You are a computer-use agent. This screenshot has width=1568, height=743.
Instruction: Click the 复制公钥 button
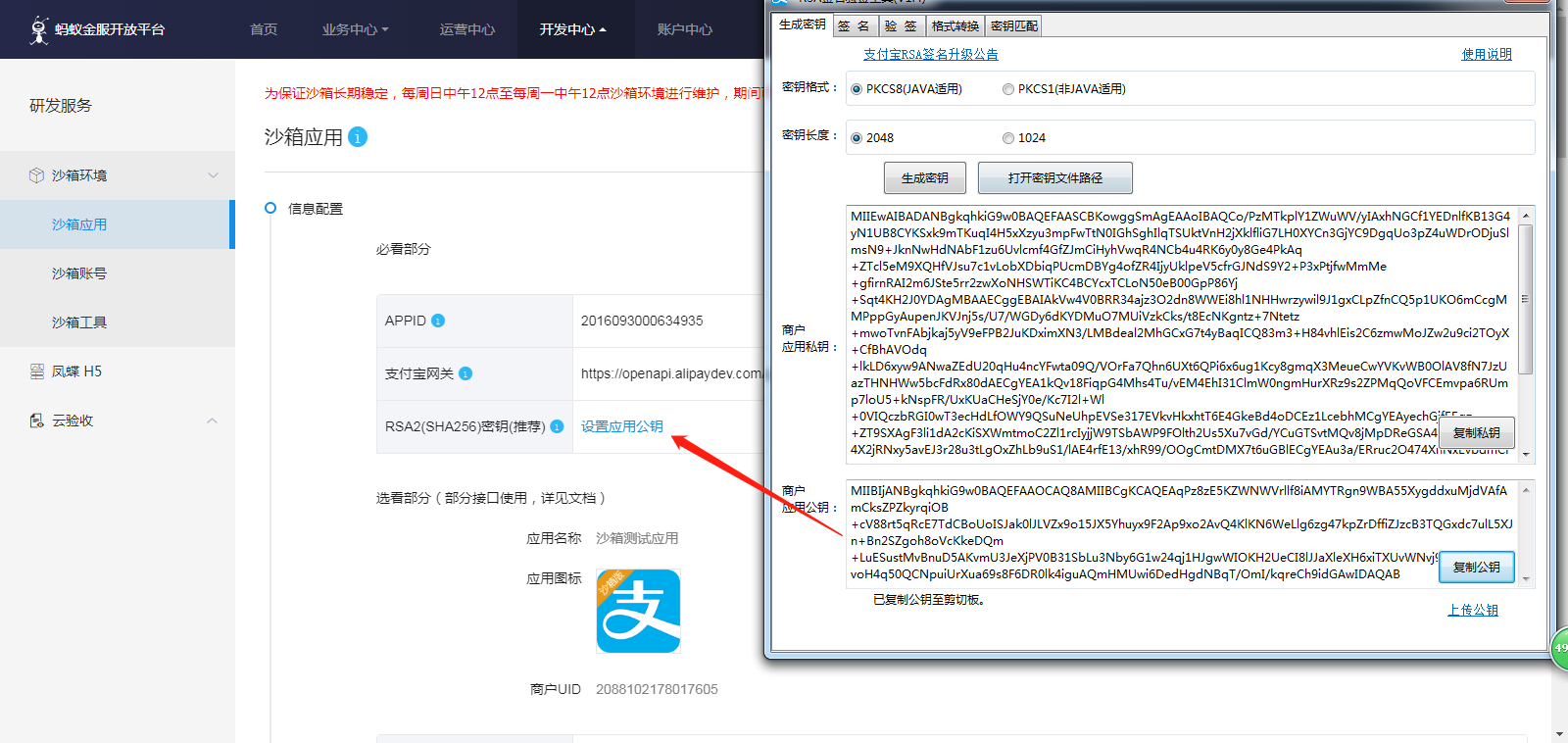(x=1476, y=568)
